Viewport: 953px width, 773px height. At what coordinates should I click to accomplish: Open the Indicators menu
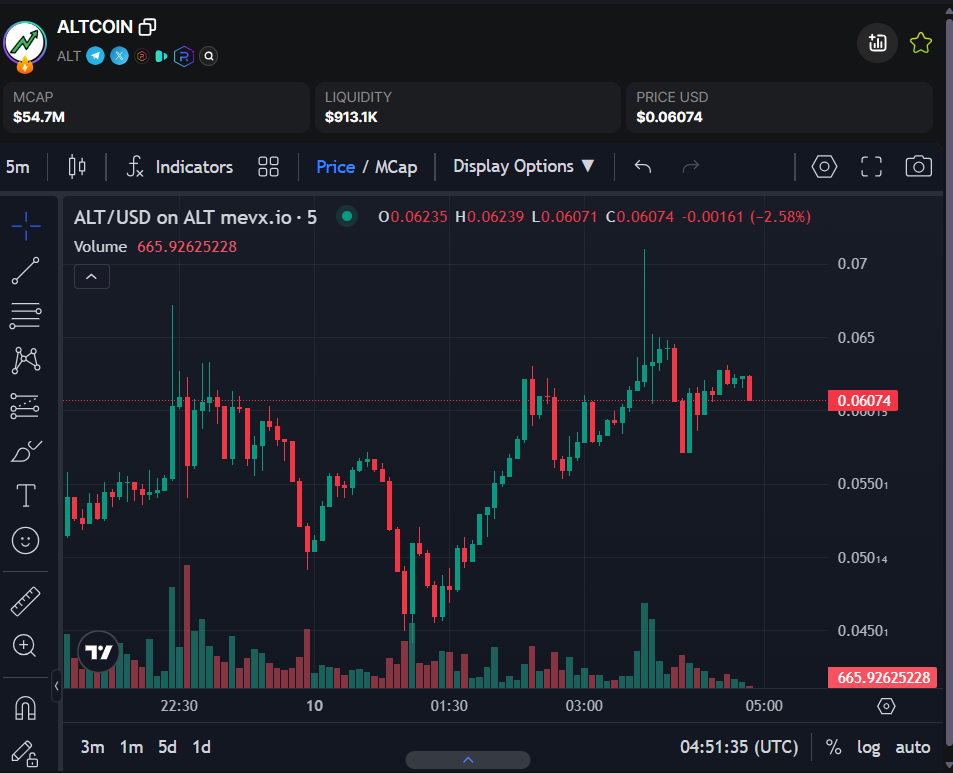[180, 167]
